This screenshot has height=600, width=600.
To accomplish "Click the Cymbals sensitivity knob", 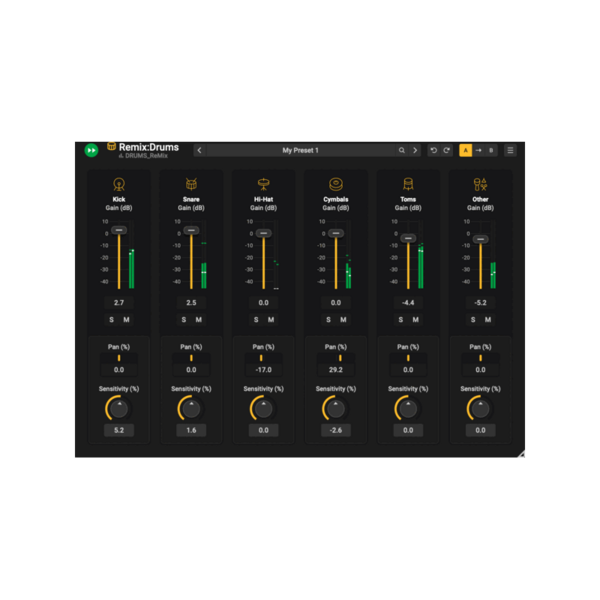I will (336, 408).
